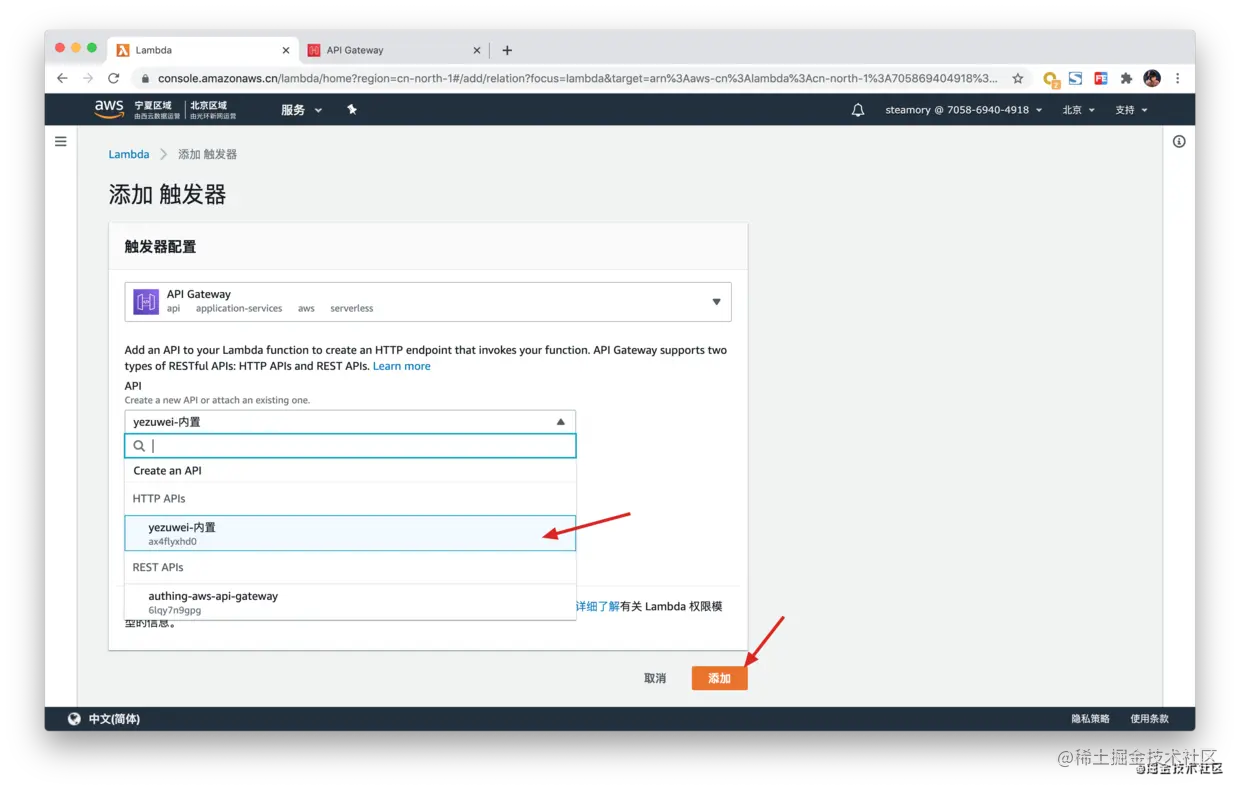This screenshot has height=790, width=1240.
Task: Open Chrome's three-dot menu
Action: pos(1178,78)
